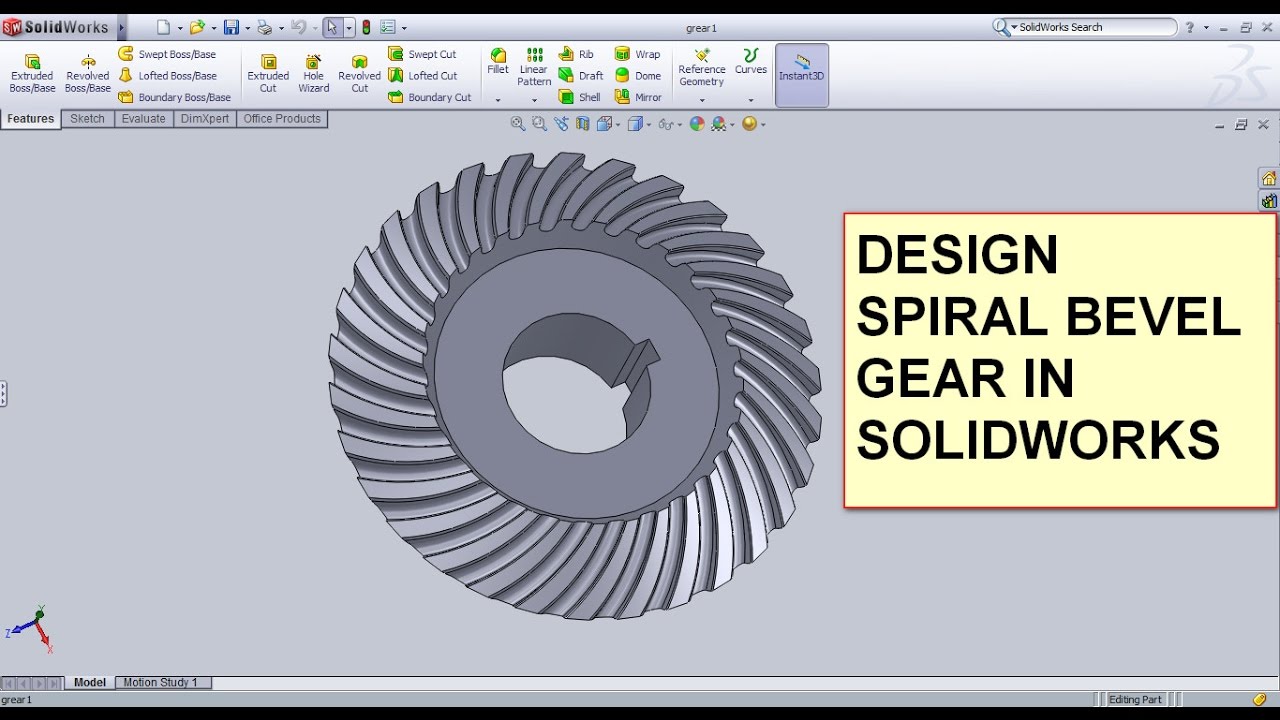Pick the Lofted Cut command
This screenshot has height=720, width=1280.
click(x=422, y=75)
